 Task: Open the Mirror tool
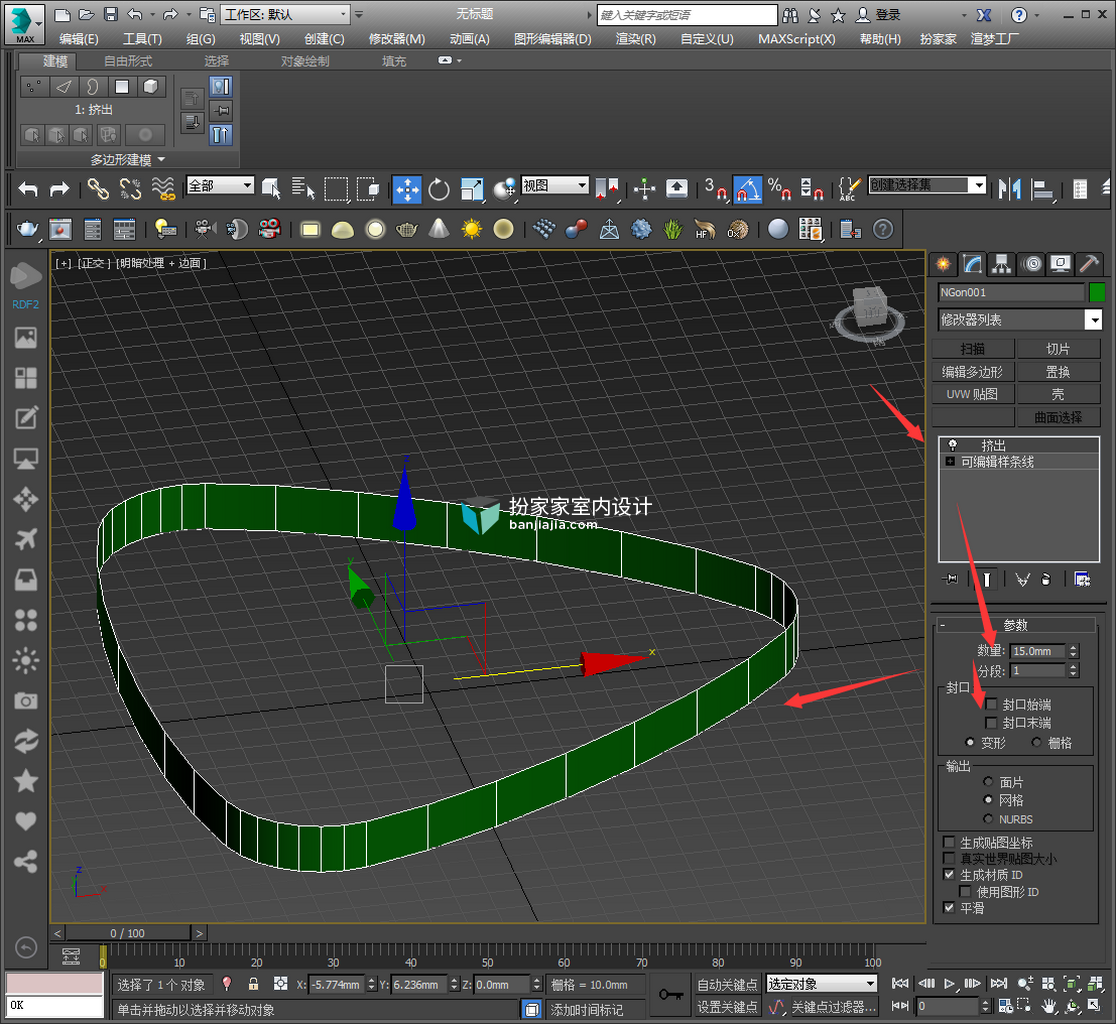[x=1009, y=189]
